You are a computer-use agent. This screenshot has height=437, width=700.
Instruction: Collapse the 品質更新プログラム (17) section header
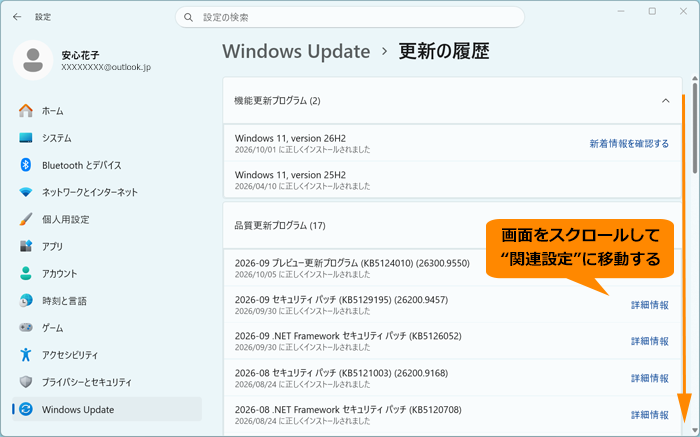tap(453, 225)
